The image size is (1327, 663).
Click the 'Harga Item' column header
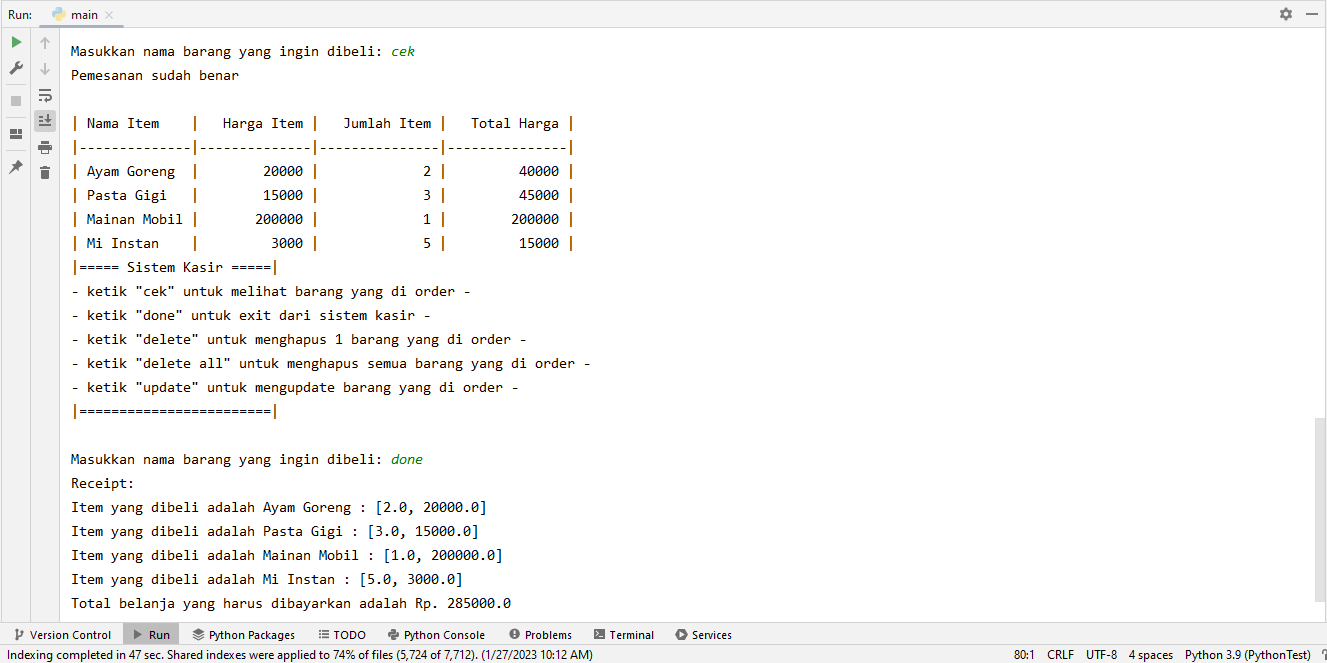point(263,124)
